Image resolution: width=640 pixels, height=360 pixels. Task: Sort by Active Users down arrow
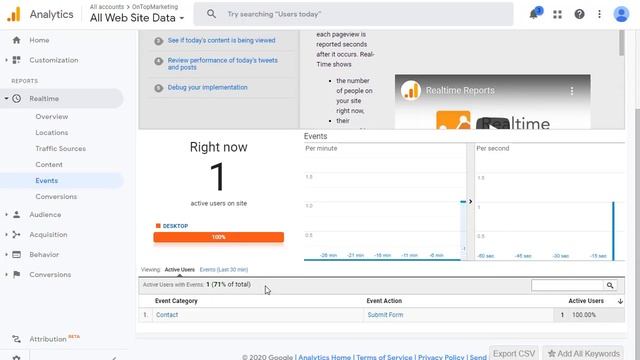[620, 301]
